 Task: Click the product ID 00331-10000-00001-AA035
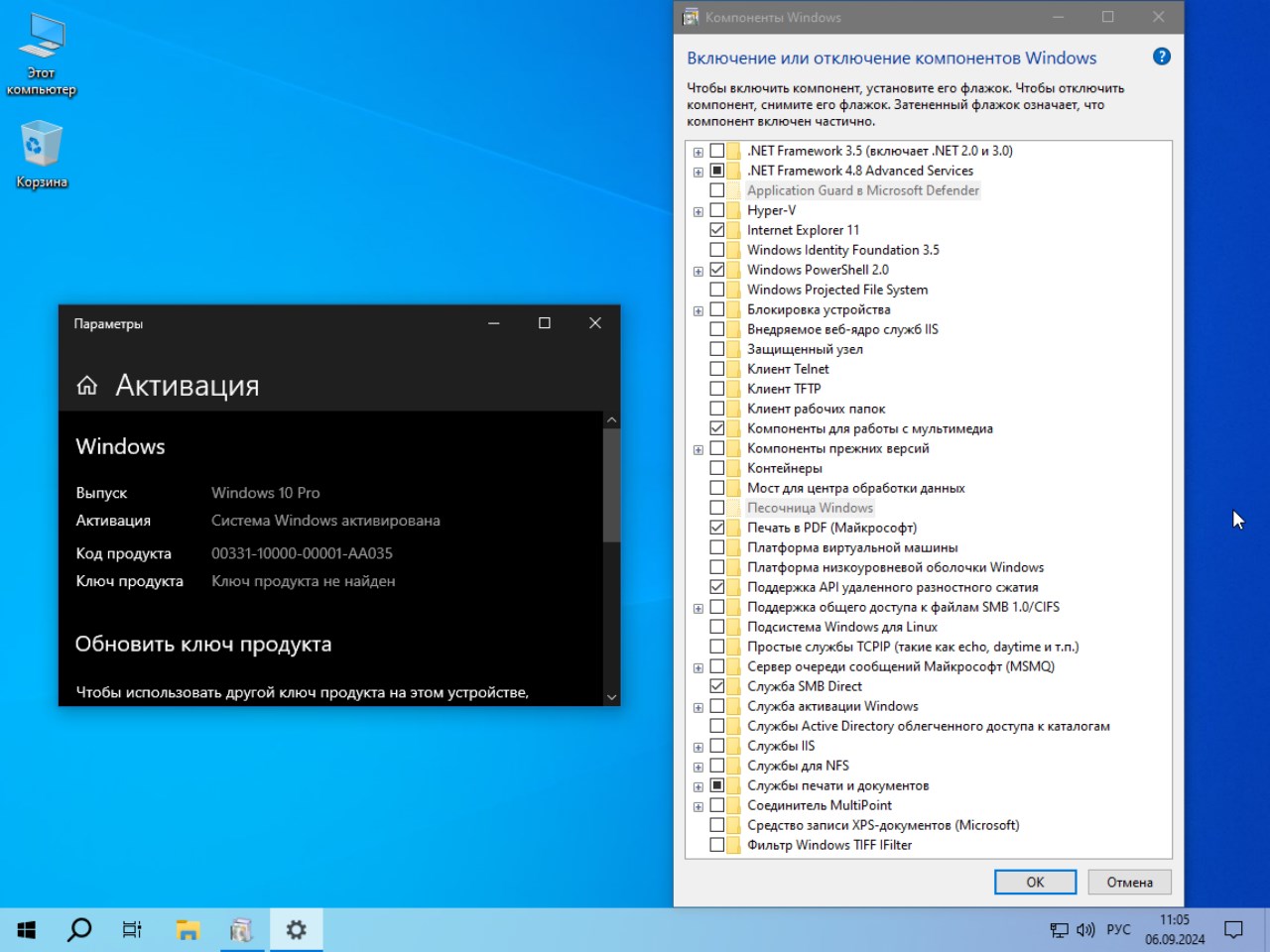(x=302, y=553)
